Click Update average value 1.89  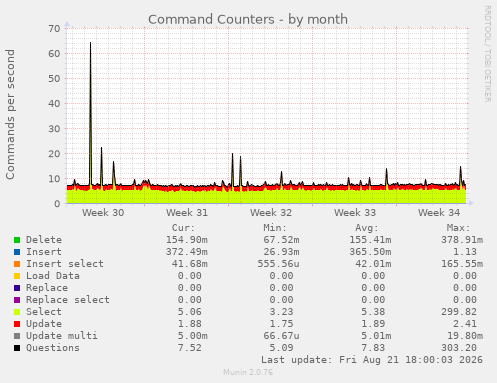click(x=373, y=324)
